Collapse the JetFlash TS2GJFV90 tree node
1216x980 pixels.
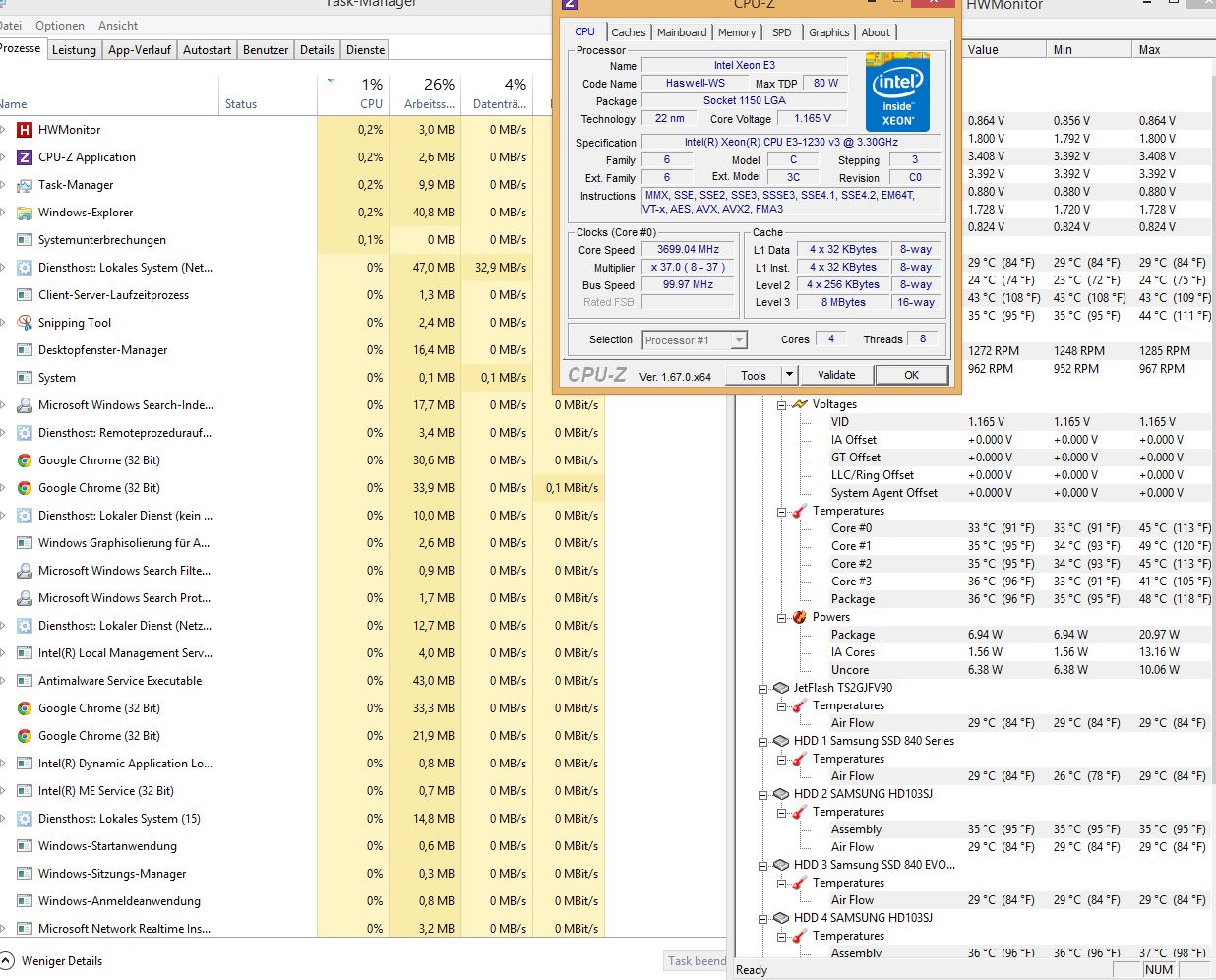(x=762, y=688)
